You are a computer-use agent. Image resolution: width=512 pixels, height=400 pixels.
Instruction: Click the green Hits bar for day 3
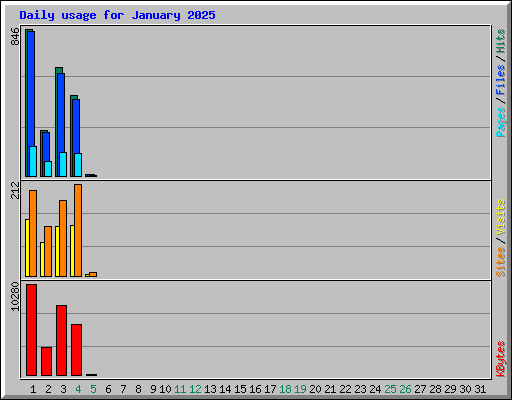[x=57, y=122]
